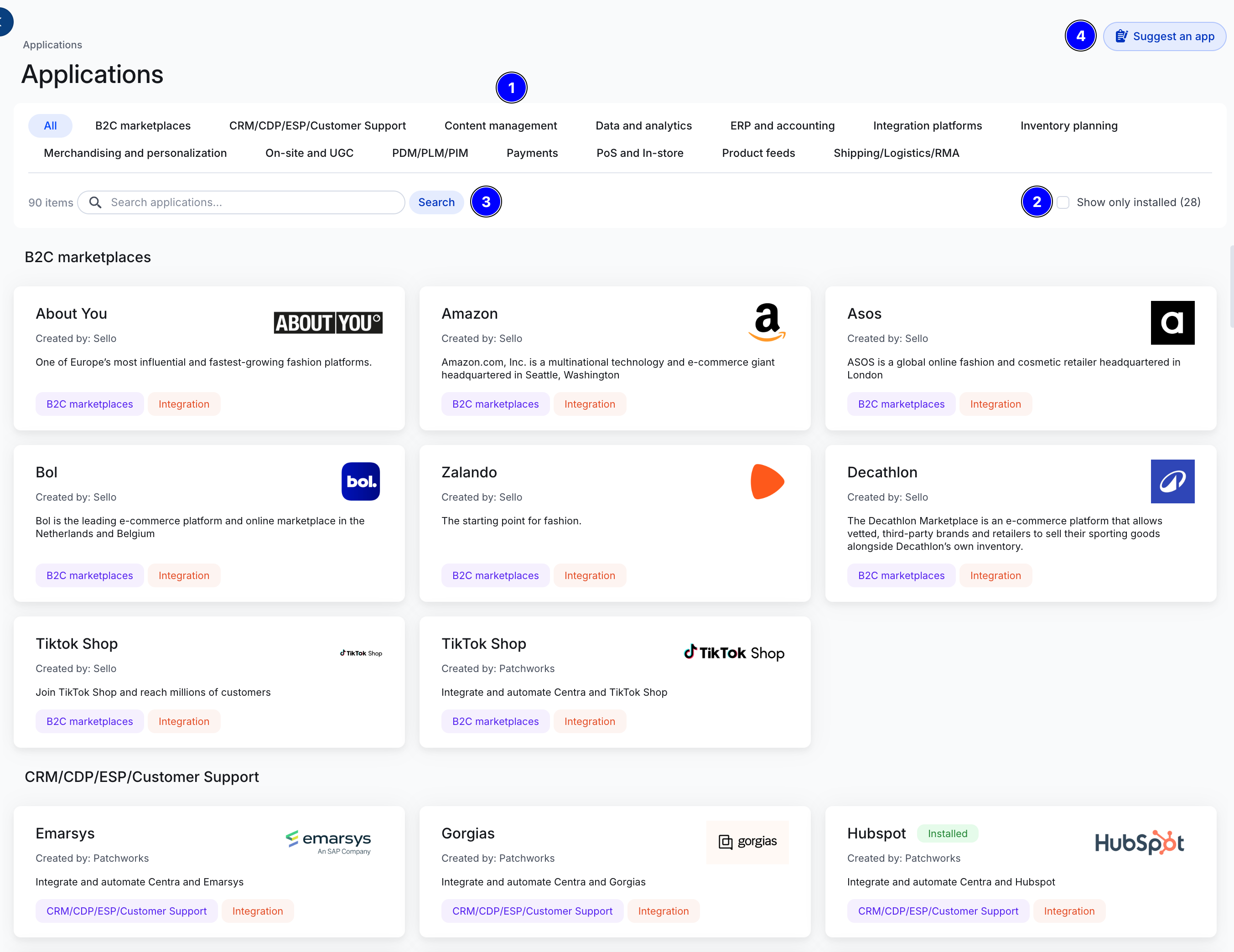Click the CRM/CDP/ESP/Customer Support section heading

point(142,777)
